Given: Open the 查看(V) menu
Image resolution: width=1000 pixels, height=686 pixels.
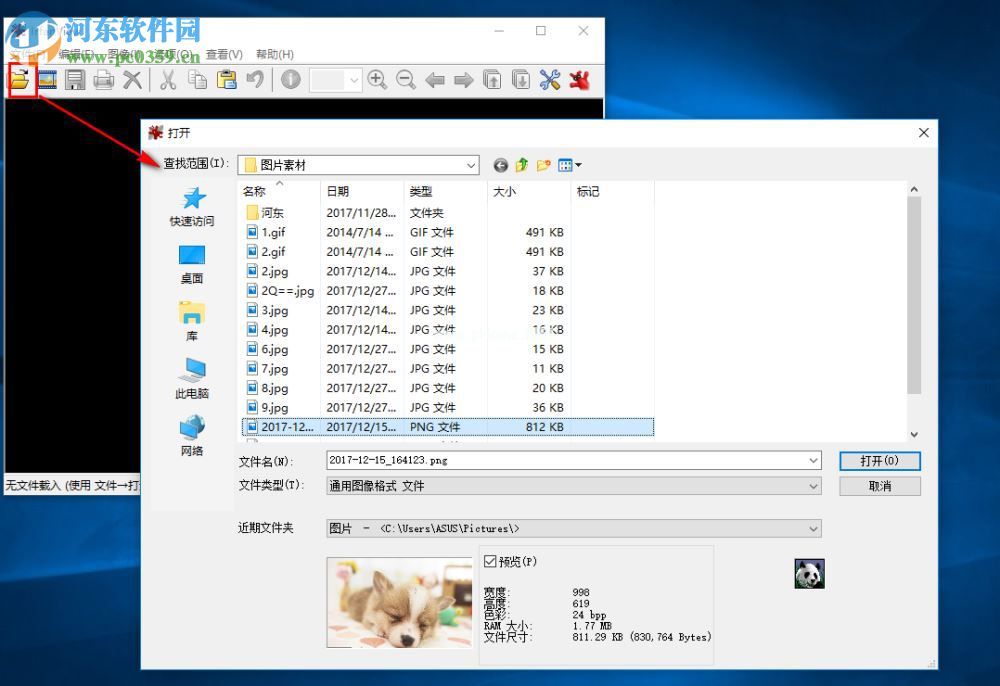Looking at the screenshot, I should pos(224,55).
